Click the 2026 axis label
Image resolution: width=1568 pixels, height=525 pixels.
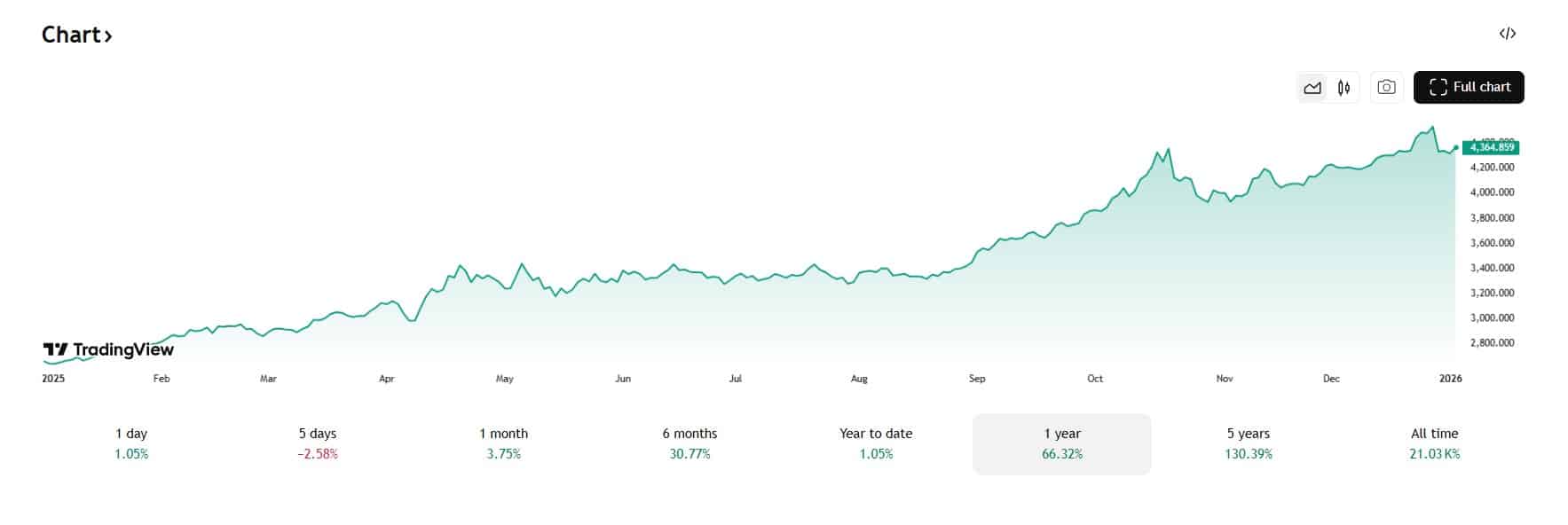tap(1450, 378)
